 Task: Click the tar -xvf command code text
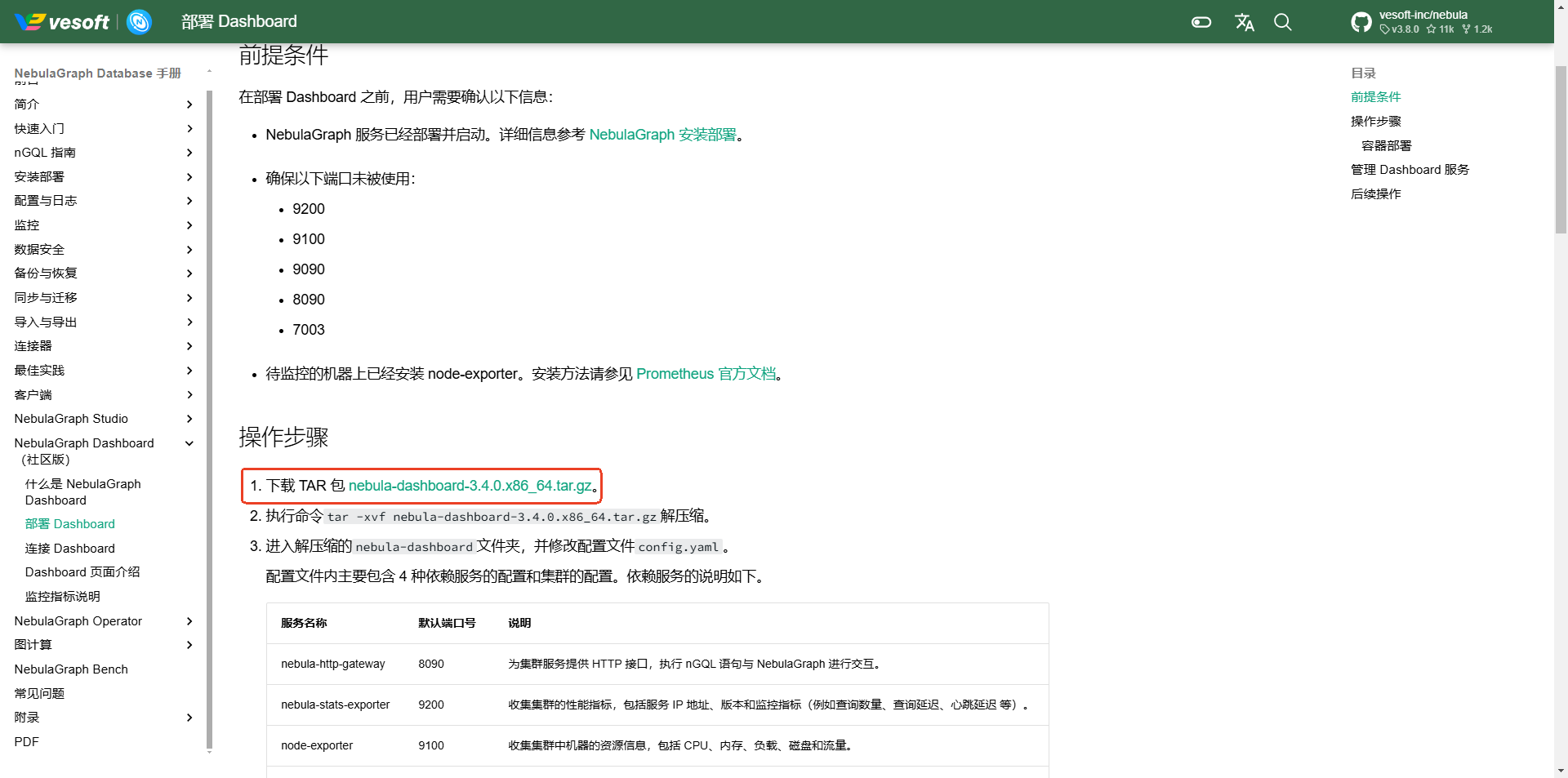[x=492, y=517]
